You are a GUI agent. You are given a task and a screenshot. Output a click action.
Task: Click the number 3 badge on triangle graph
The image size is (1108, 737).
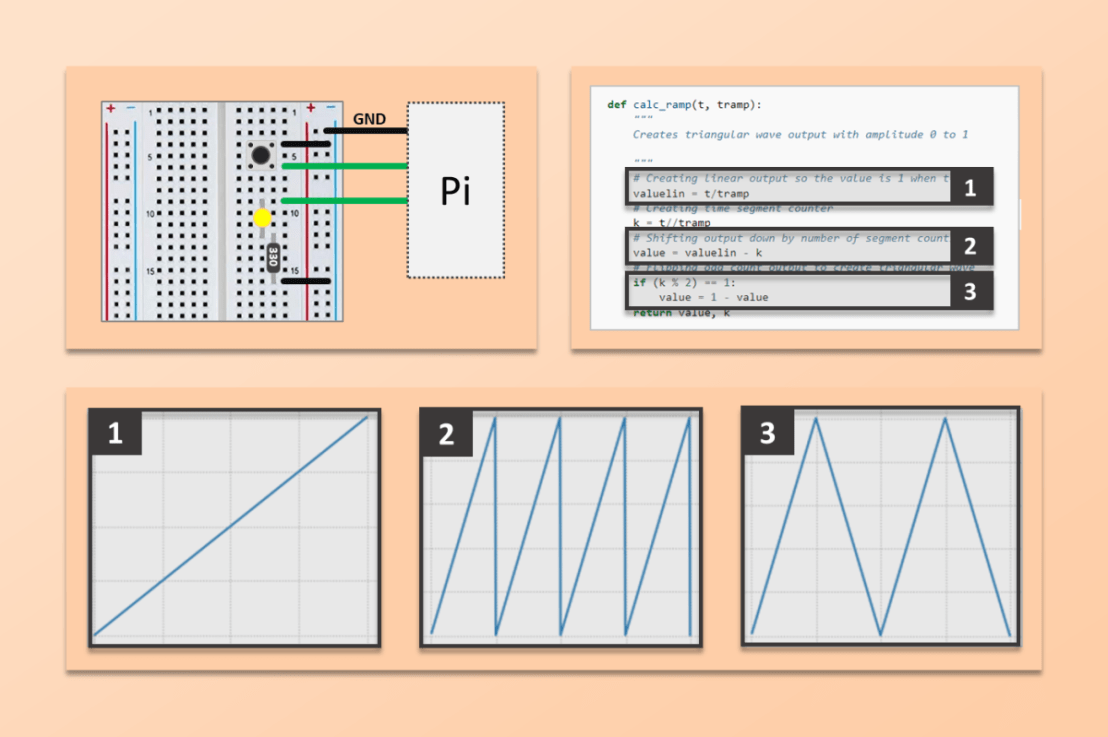767,434
